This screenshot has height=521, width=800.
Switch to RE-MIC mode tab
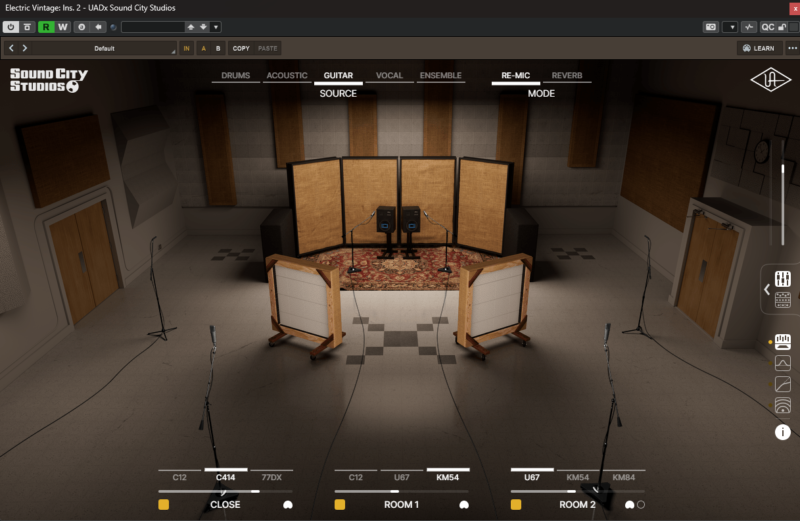pyautogui.click(x=515, y=76)
